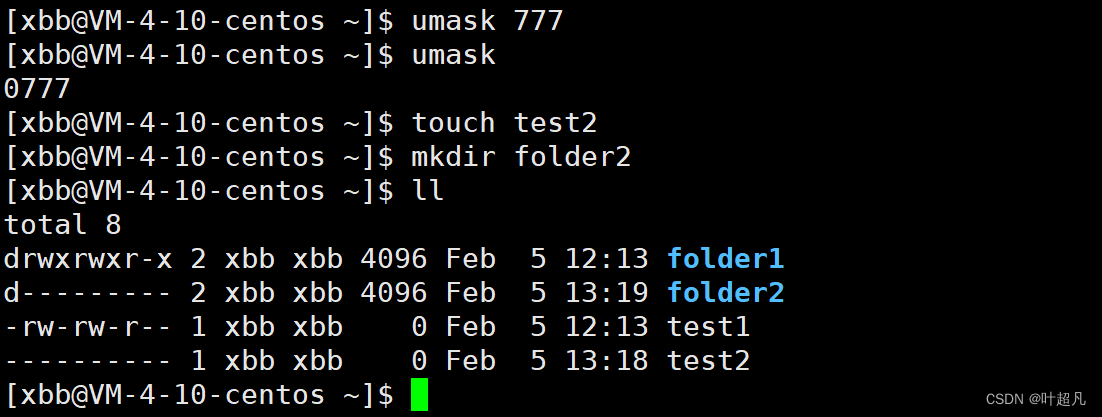Click the 'total 8' output line
Image resolution: width=1102 pixels, height=417 pixels.
[63, 225]
